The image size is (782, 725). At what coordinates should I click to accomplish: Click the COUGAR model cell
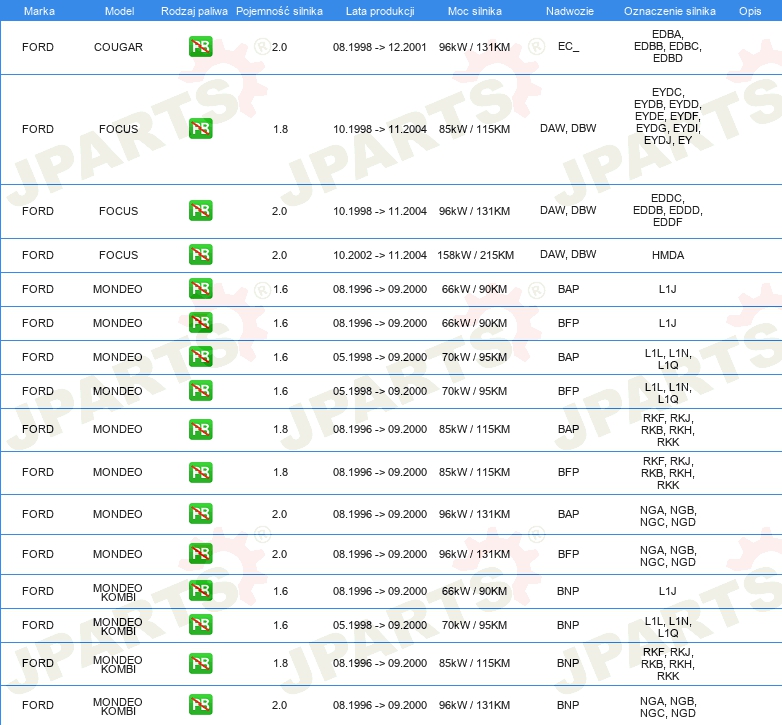(118, 47)
